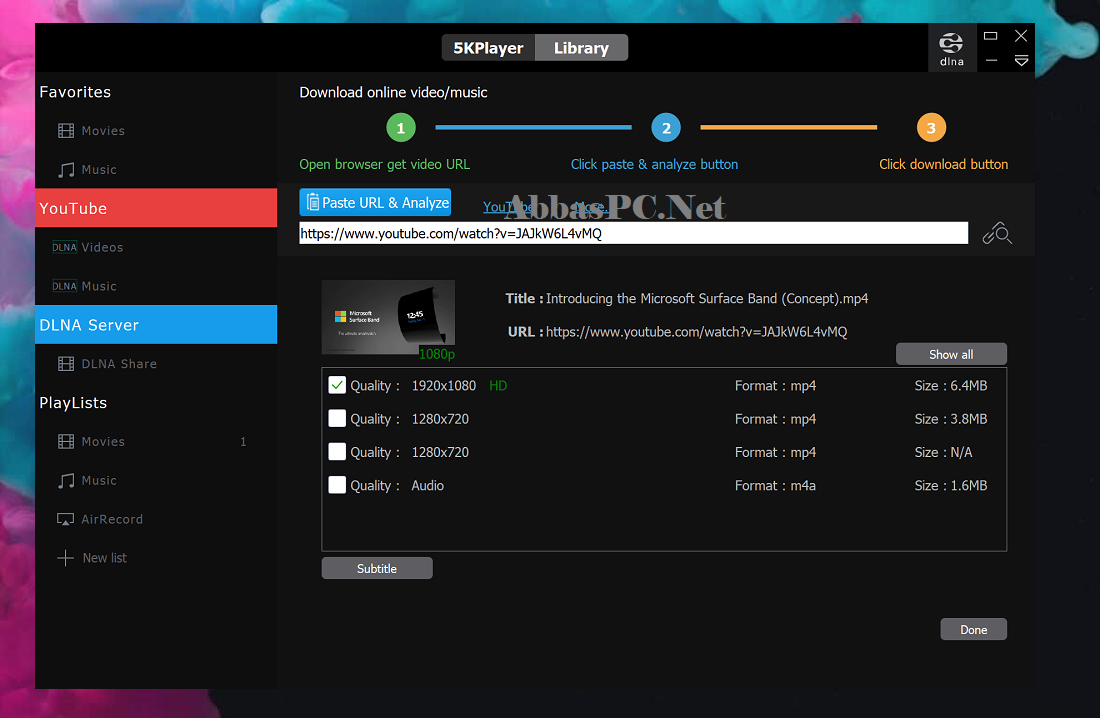Click the orange step 3 circle
1100x718 pixels.
point(931,128)
